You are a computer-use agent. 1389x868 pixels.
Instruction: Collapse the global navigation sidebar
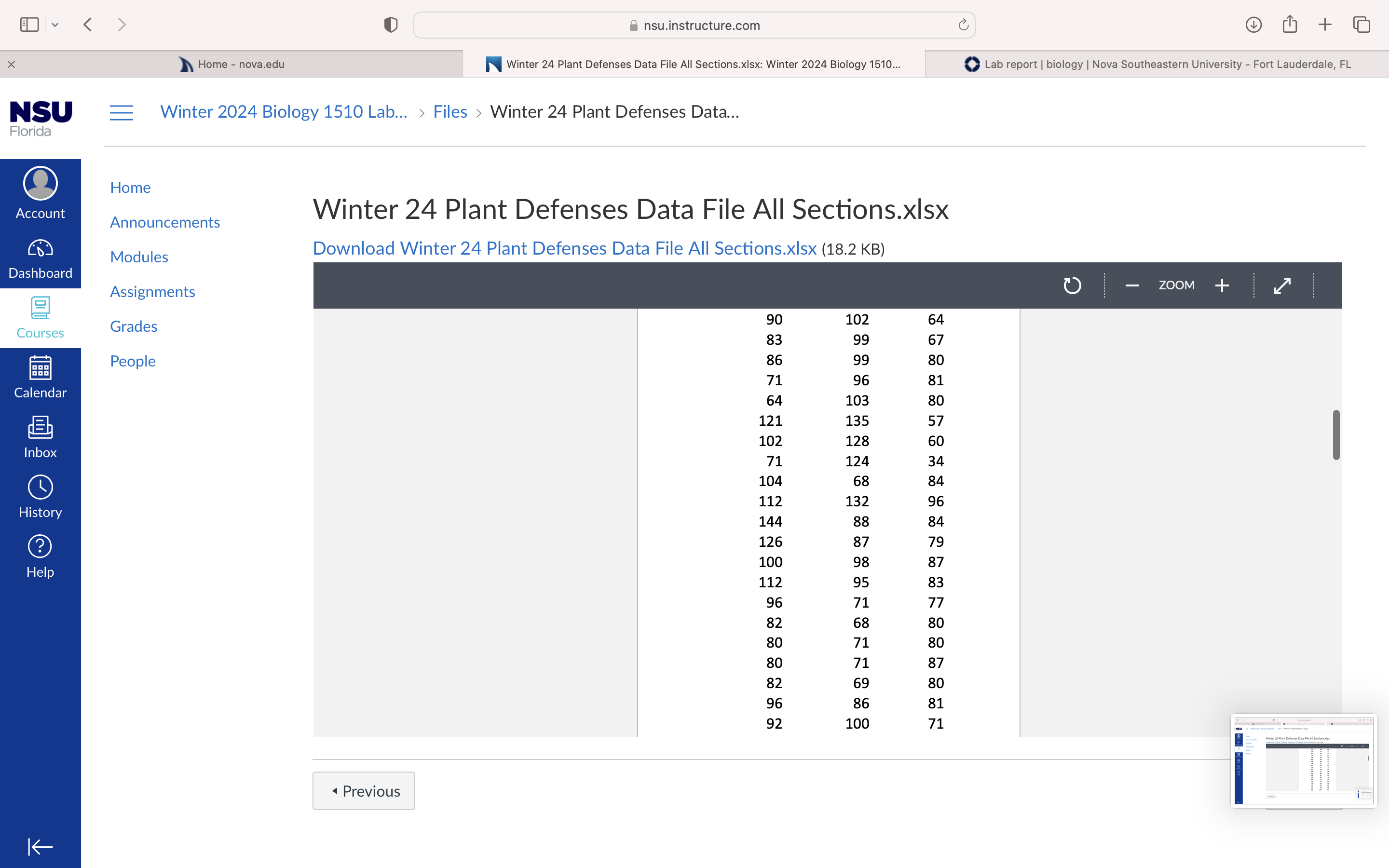40,846
